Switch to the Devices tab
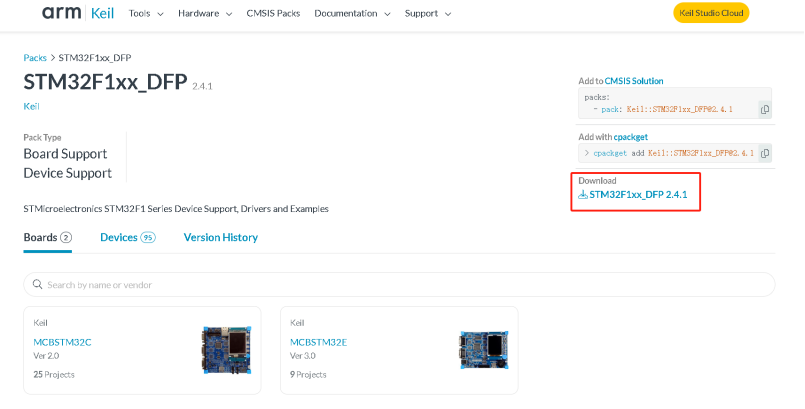The width and height of the screenshot is (805, 409). pos(128,237)
